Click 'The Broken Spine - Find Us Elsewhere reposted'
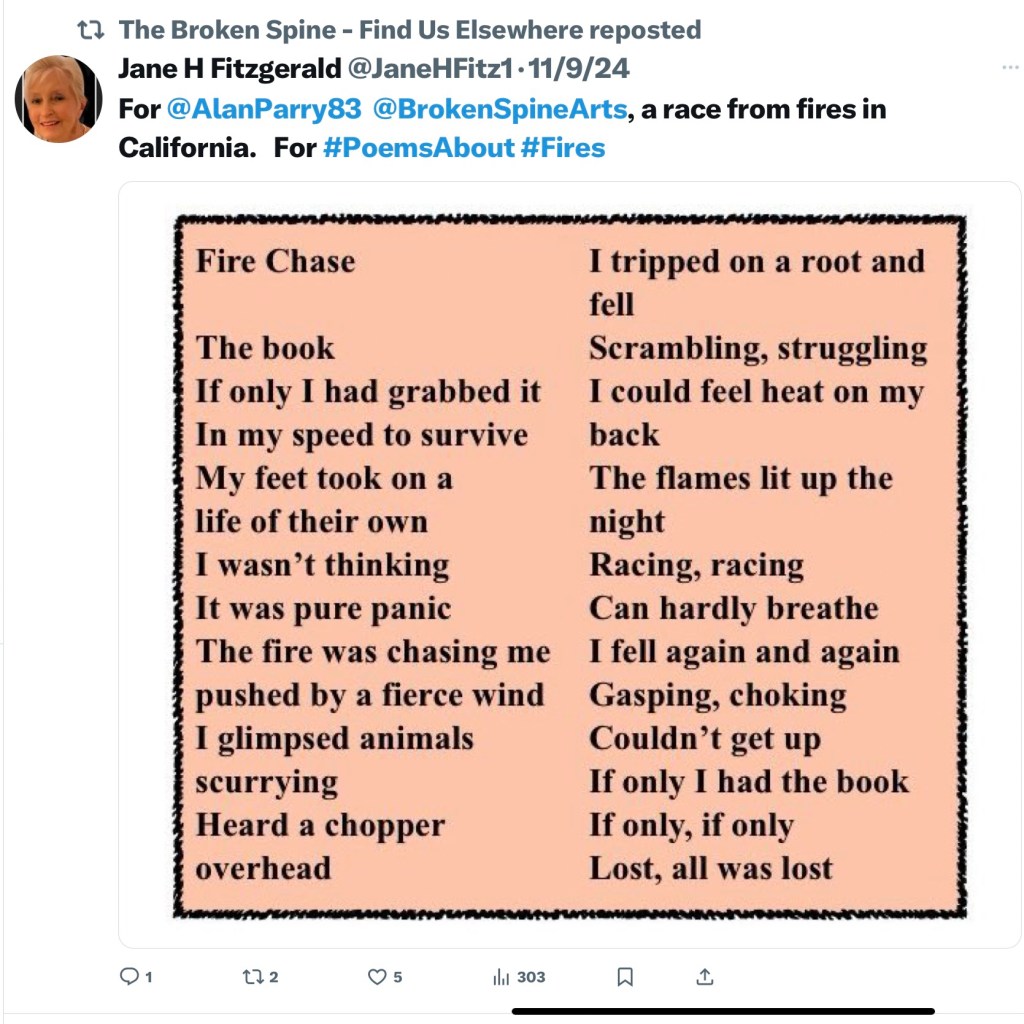The height and width of the screenshot is (1024, 1024). (410, 30)
